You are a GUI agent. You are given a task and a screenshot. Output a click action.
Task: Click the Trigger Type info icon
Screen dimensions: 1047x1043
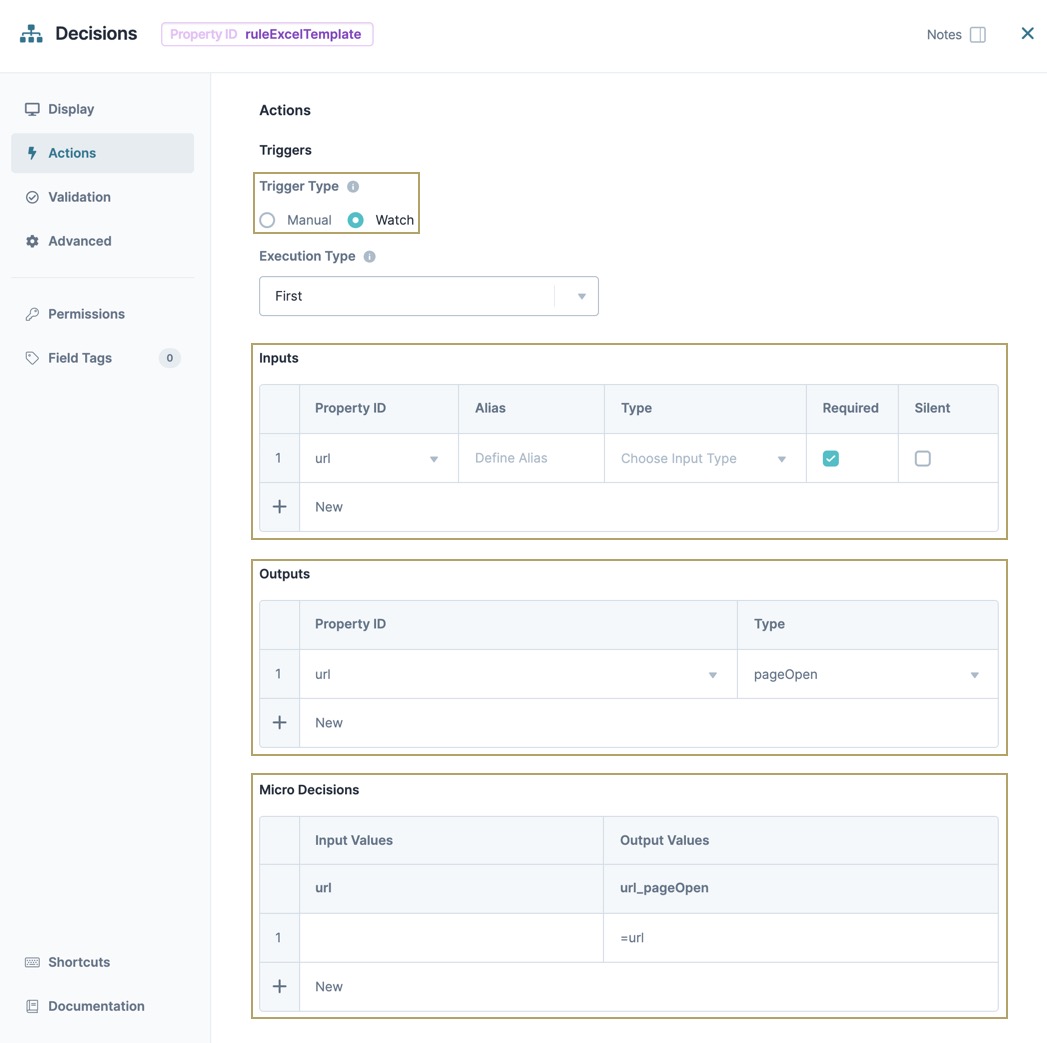click(x=353, y=187)
